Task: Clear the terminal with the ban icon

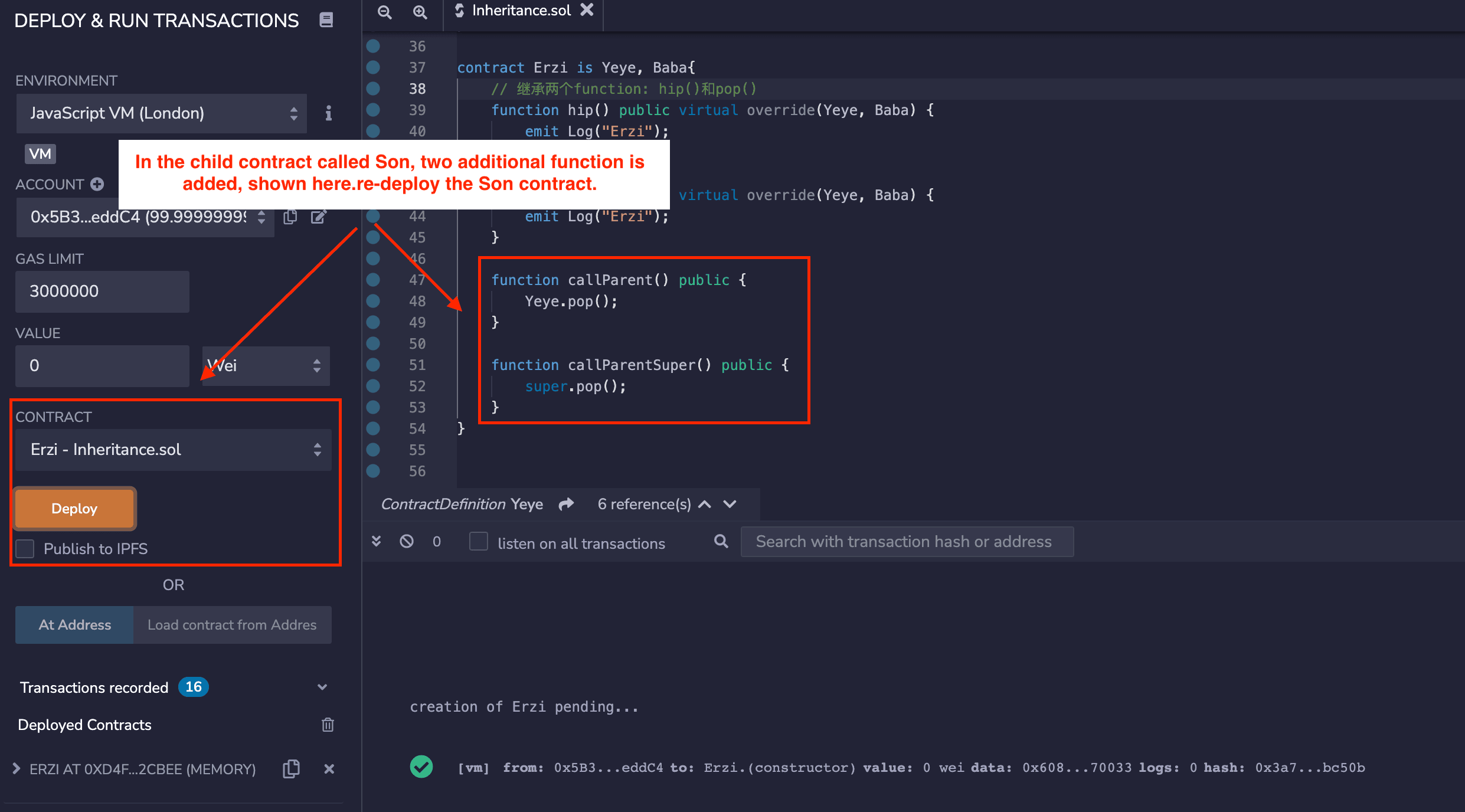Action: 407,541
